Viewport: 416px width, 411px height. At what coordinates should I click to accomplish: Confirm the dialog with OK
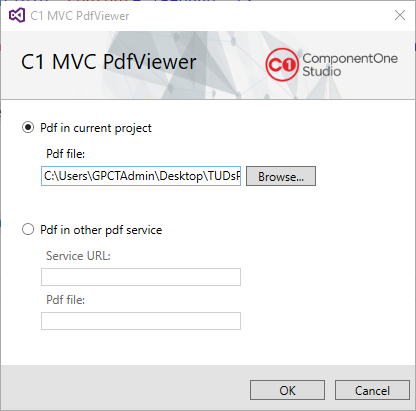pos(287,390)
